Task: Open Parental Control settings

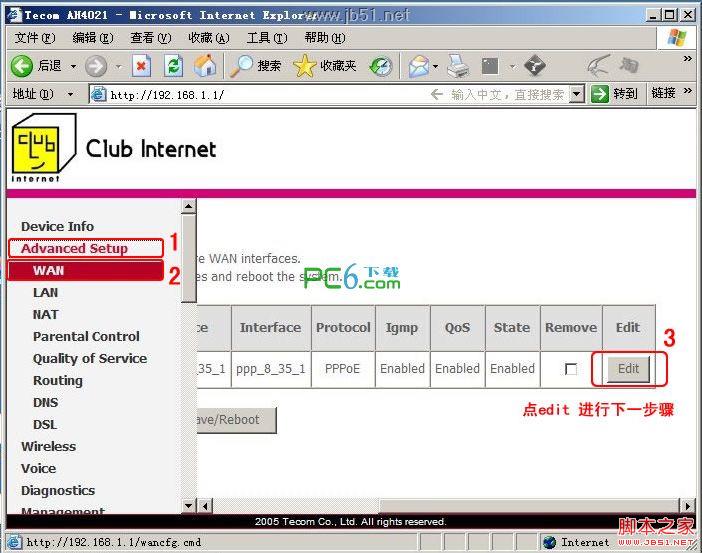Action: coord(86,336)
